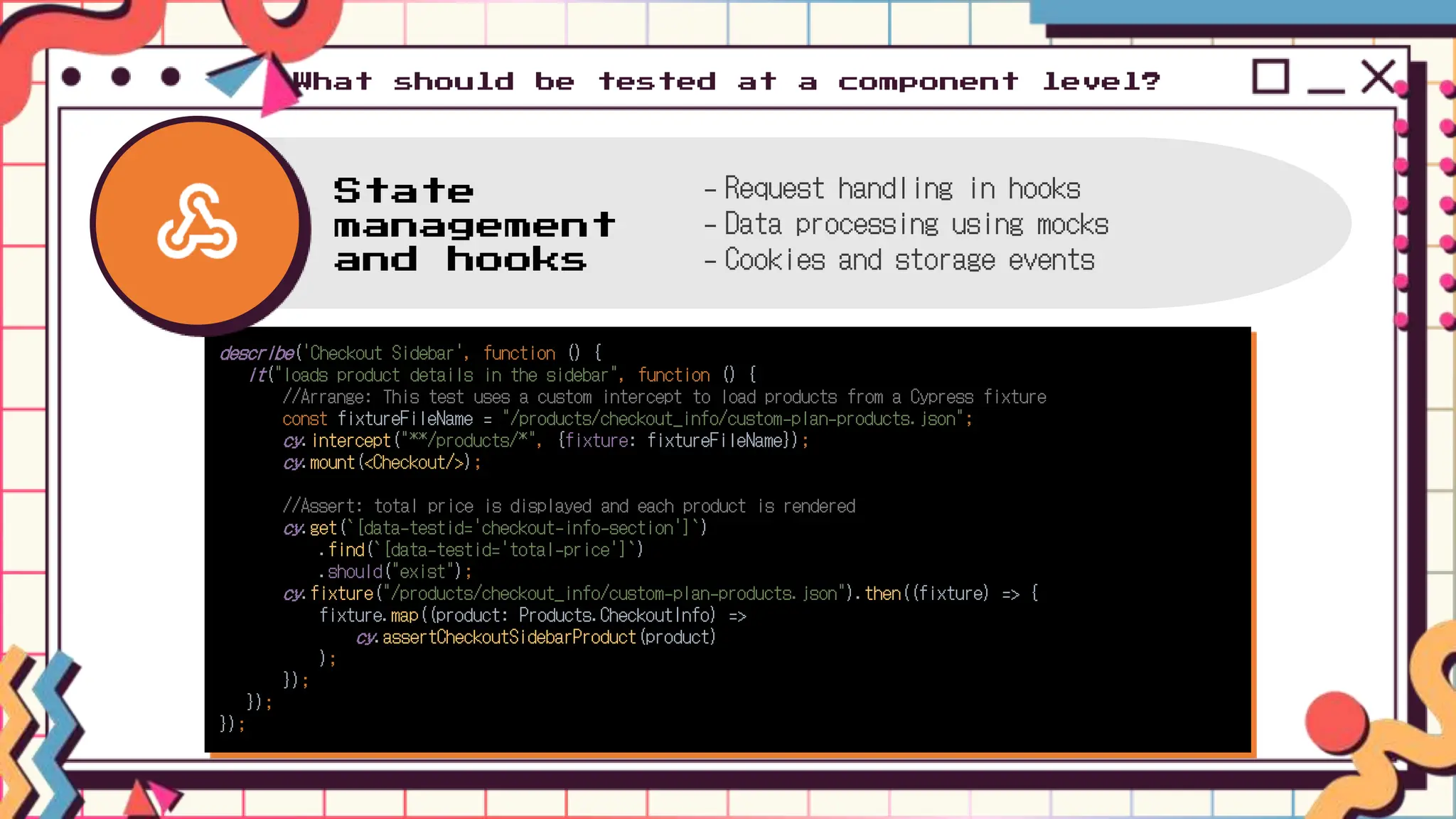The height and width of the screenshot is (819, 1456).
Task: Click slide title 'What should be tested'
Action: point(726,81)
